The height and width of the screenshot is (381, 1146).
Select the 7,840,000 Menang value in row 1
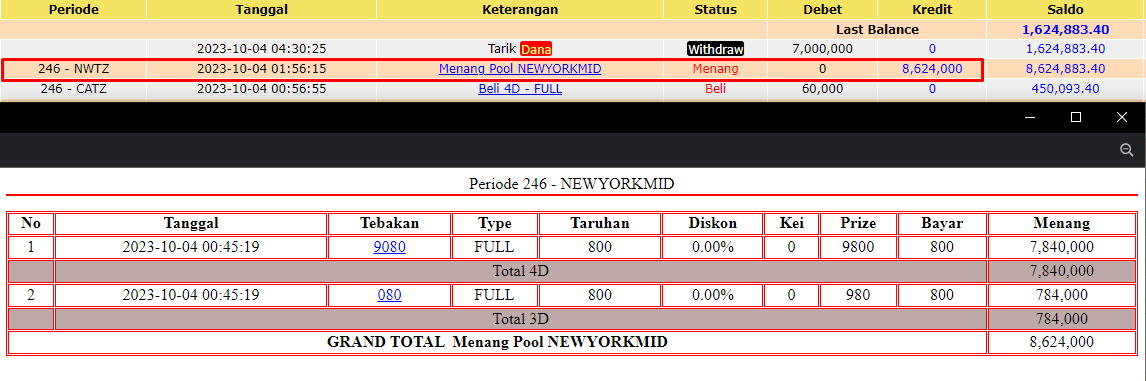click(x=1061, y=247)
